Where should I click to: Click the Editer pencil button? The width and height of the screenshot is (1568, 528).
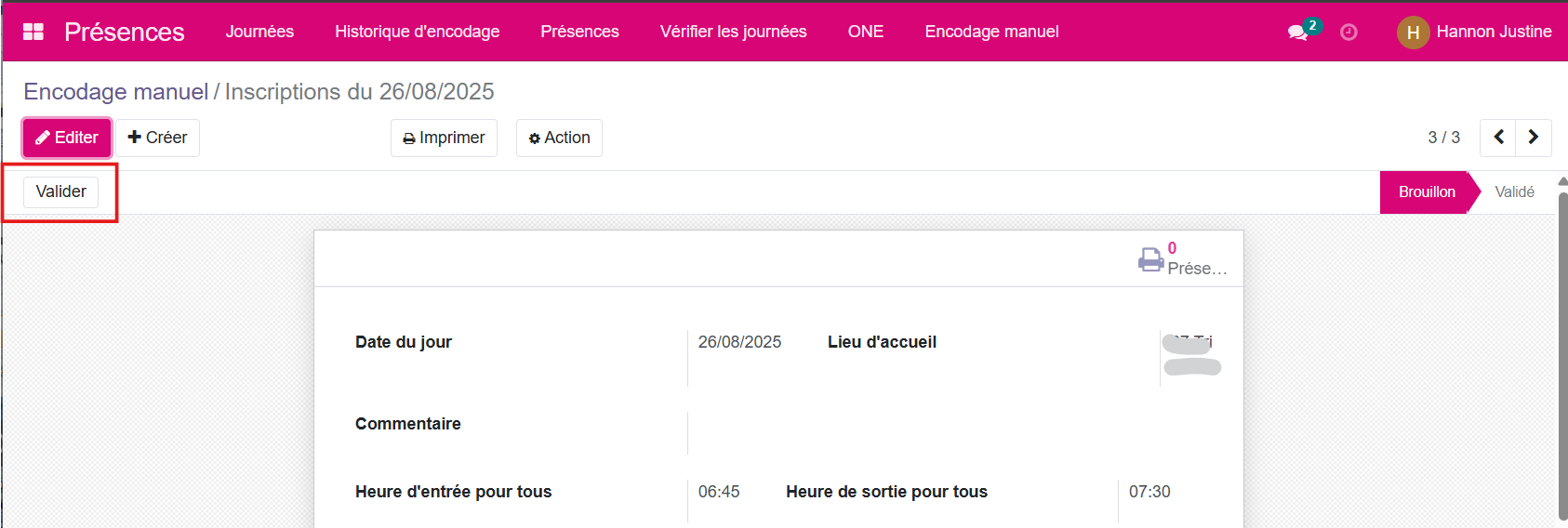[67, 138]
